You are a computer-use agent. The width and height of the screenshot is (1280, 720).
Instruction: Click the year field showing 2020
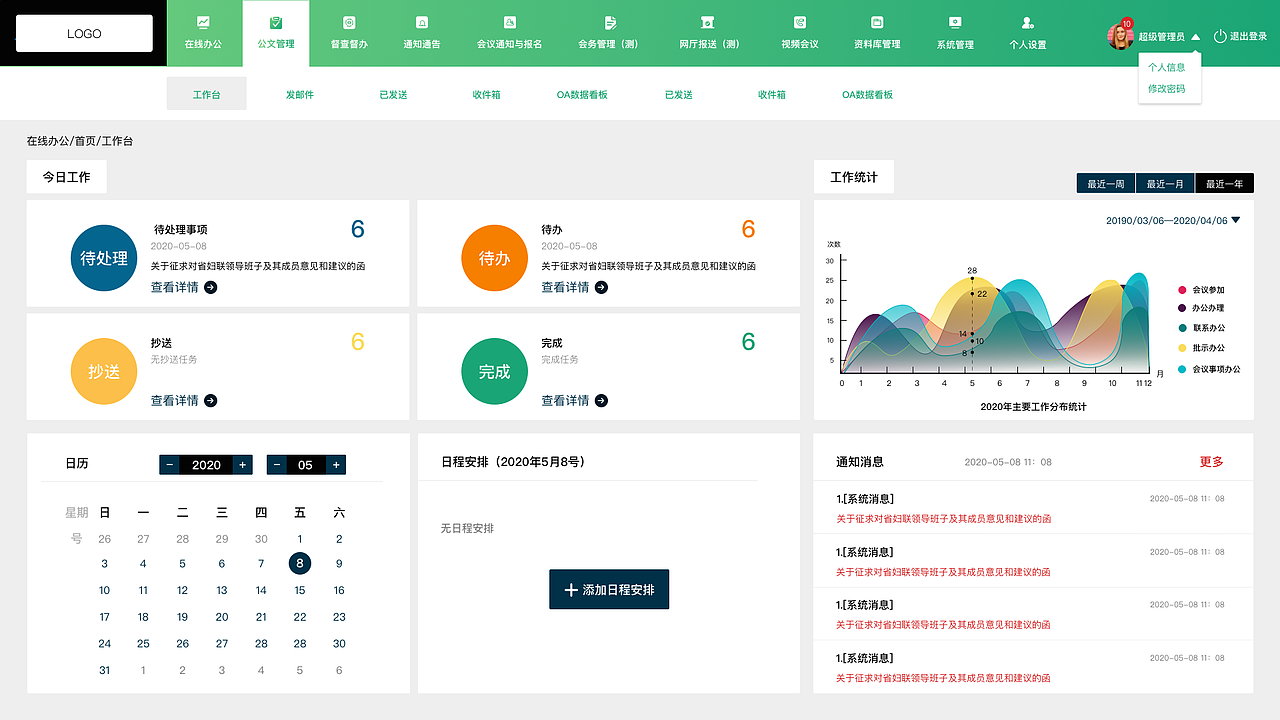[206, 465]
